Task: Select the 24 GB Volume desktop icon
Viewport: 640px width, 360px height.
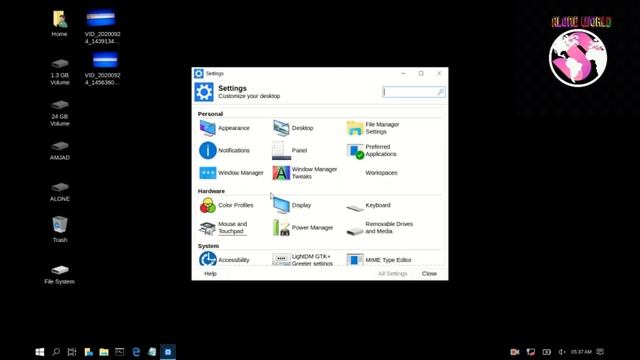Action: point(60,113)
